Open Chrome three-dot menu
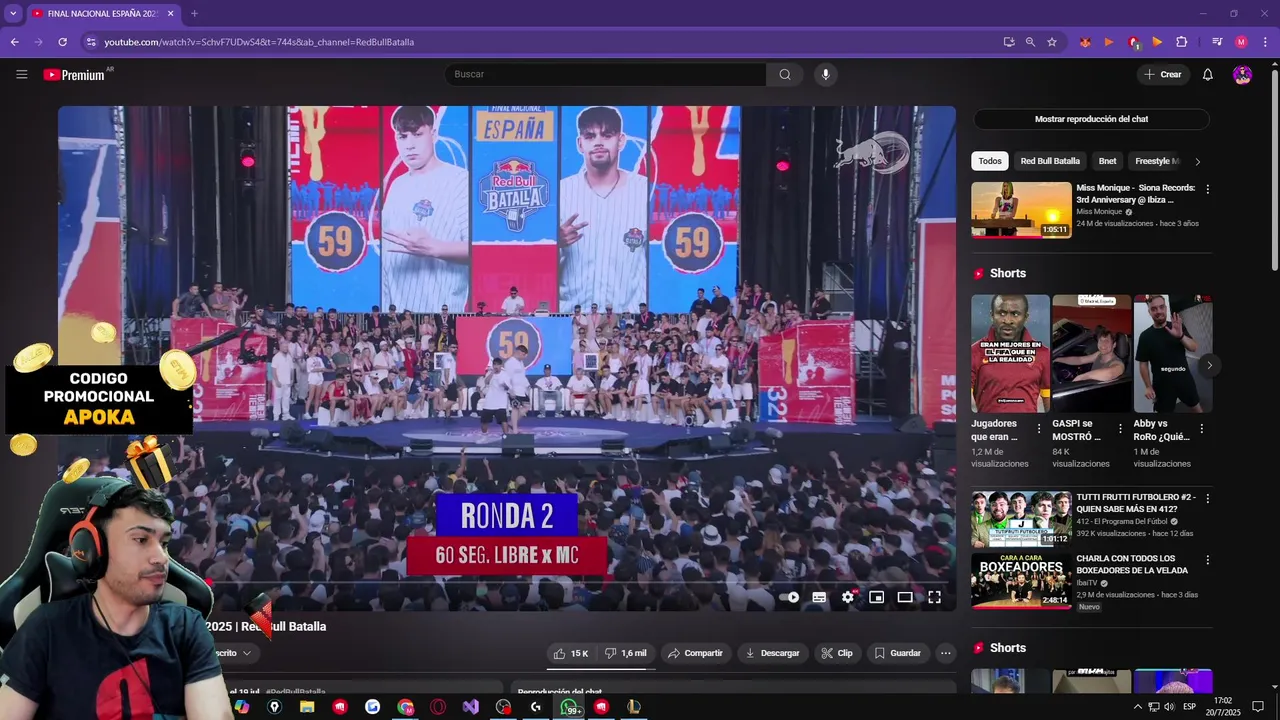 1265,42
